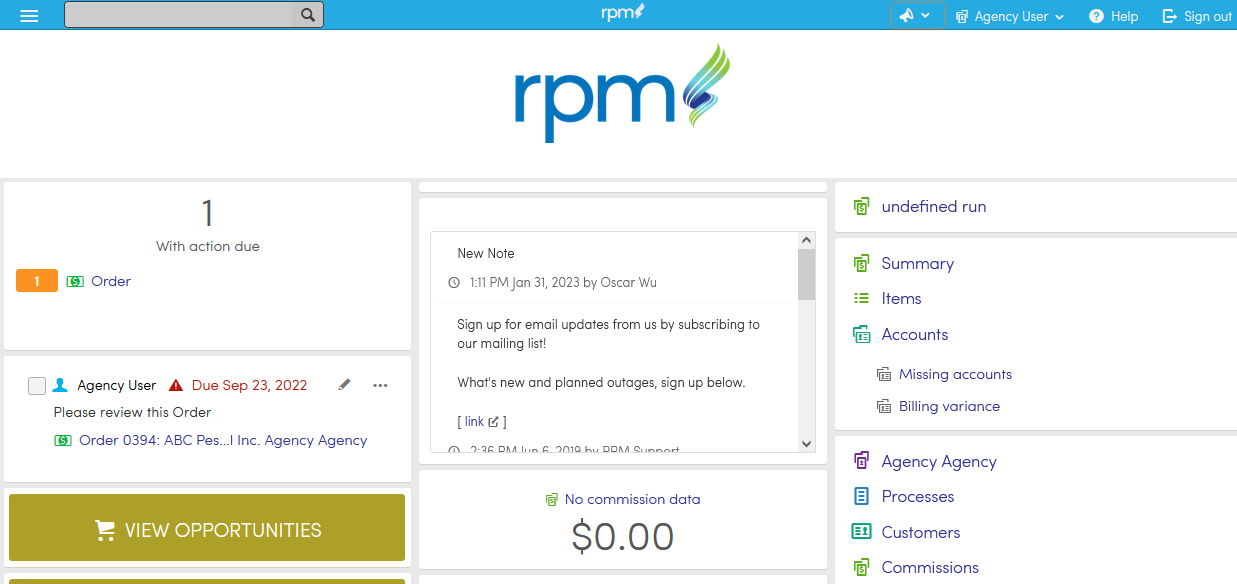The height and width of the screenshot is (584, 1237).
Task: Open Order 0394: ABC Pes...l Inc. link
Action: coord(223,440)
